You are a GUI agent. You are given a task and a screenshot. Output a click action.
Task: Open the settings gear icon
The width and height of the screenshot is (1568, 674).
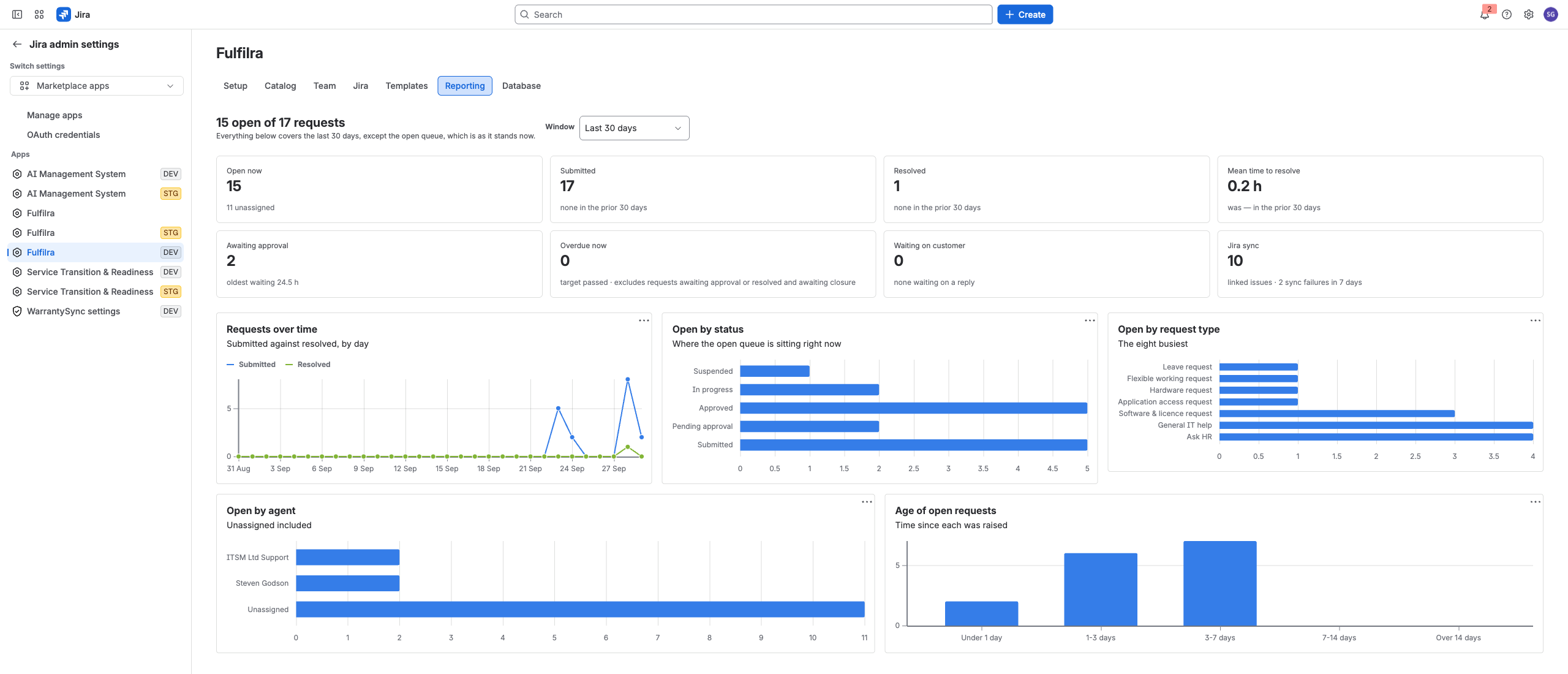1529,15
